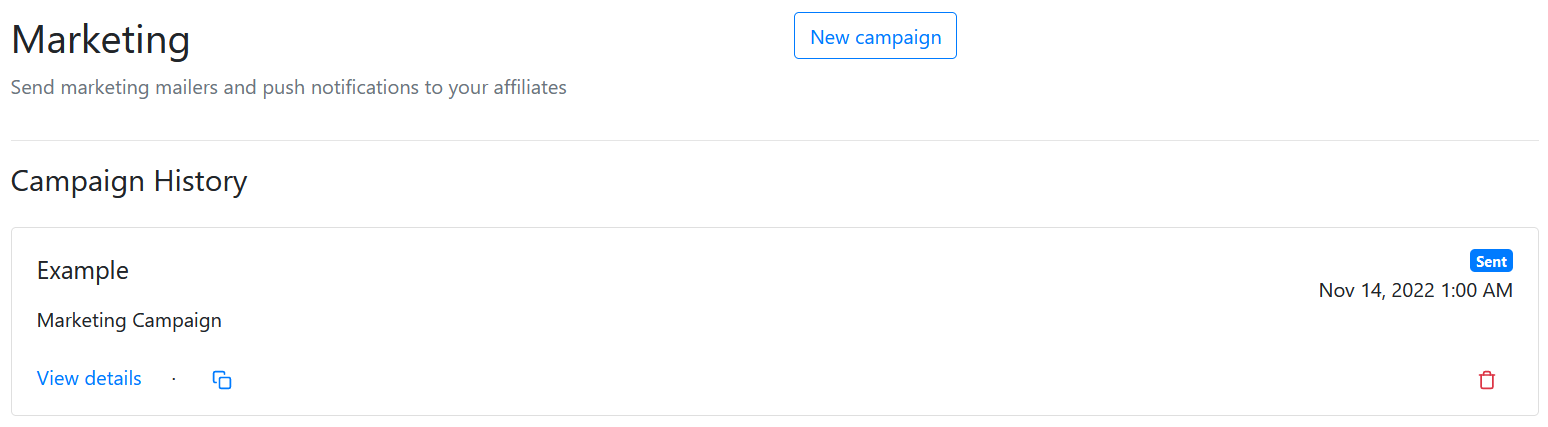Click the dot separator beside View details
The width and height of the screenshot is (1548, 427).
point(173,379)
